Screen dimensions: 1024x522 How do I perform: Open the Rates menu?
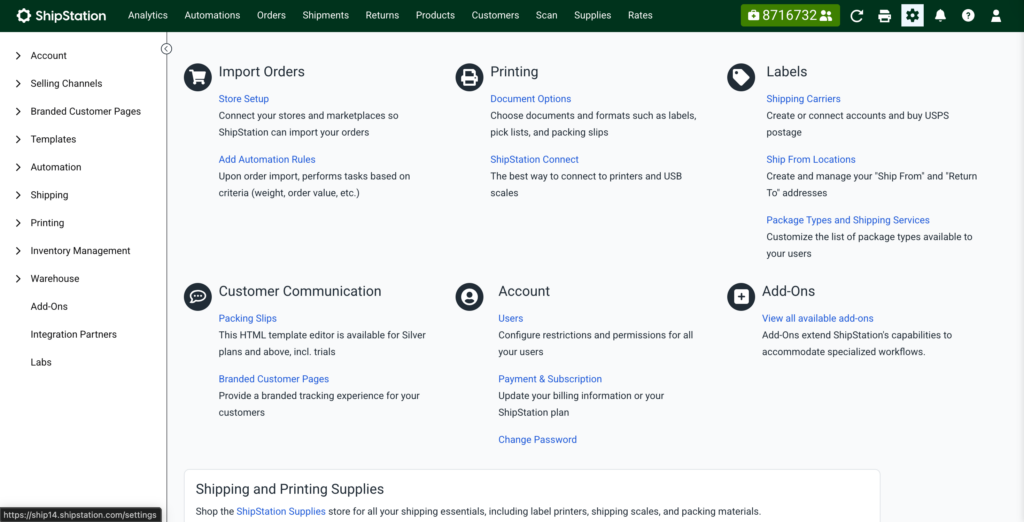(x=640, y=16)
